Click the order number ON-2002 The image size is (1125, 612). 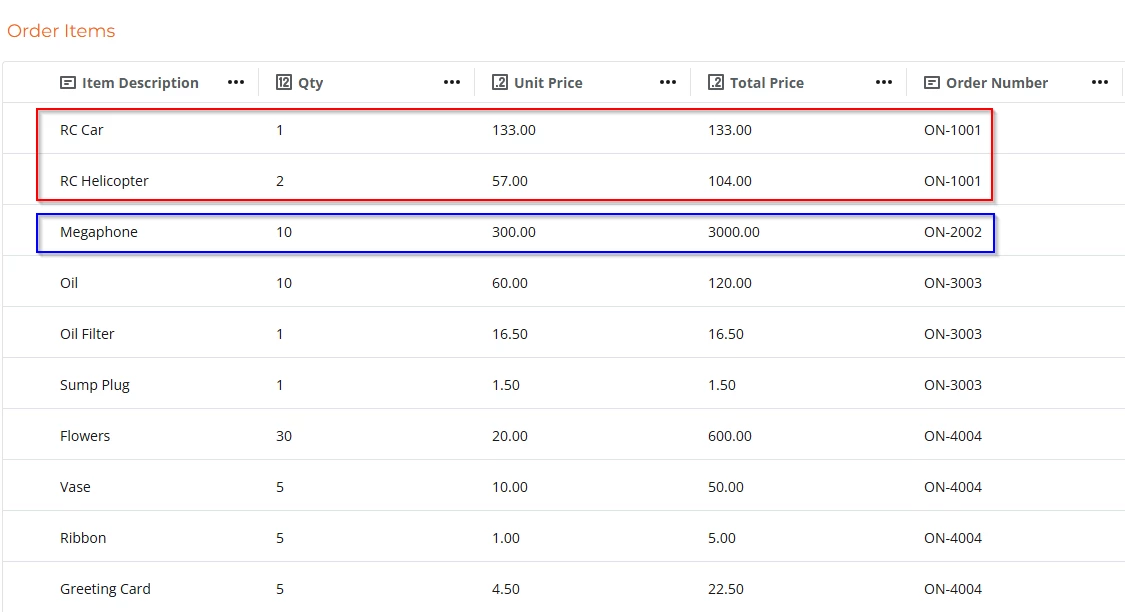[953, 232]
